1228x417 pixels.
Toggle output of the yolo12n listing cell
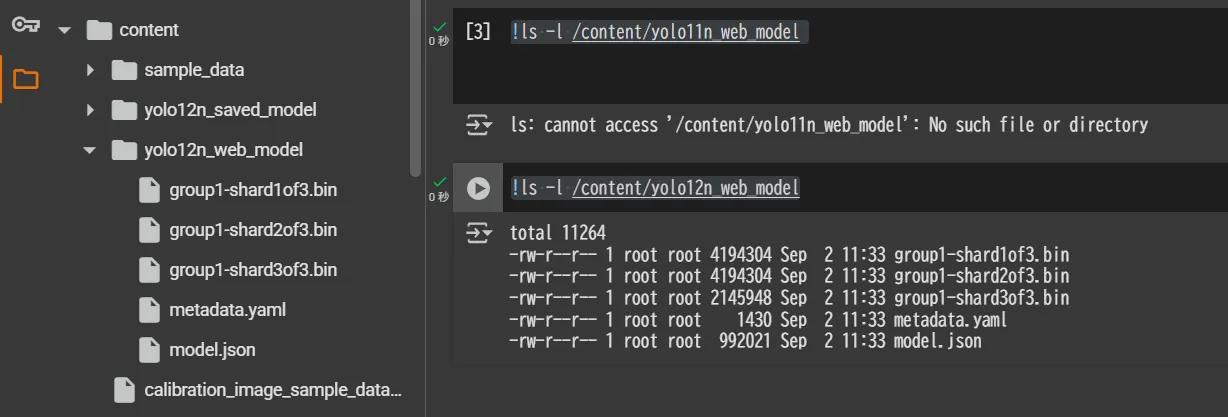pos(480,233)
